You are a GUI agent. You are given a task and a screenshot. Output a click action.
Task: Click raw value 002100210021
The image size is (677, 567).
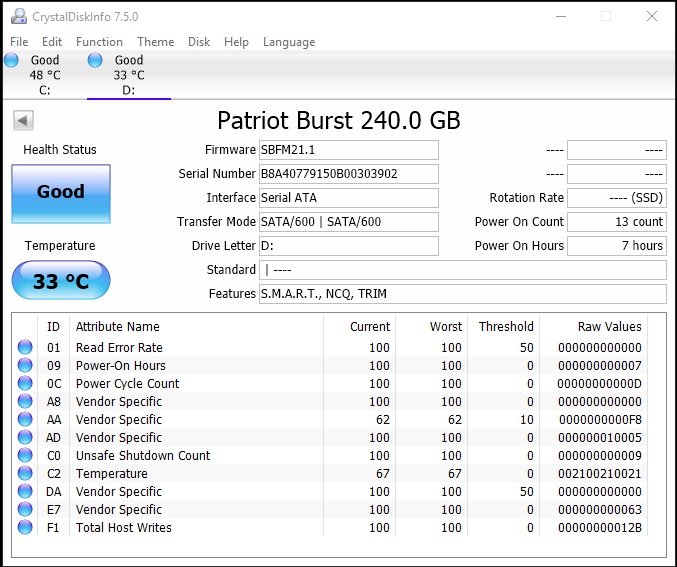click(600, 473)
